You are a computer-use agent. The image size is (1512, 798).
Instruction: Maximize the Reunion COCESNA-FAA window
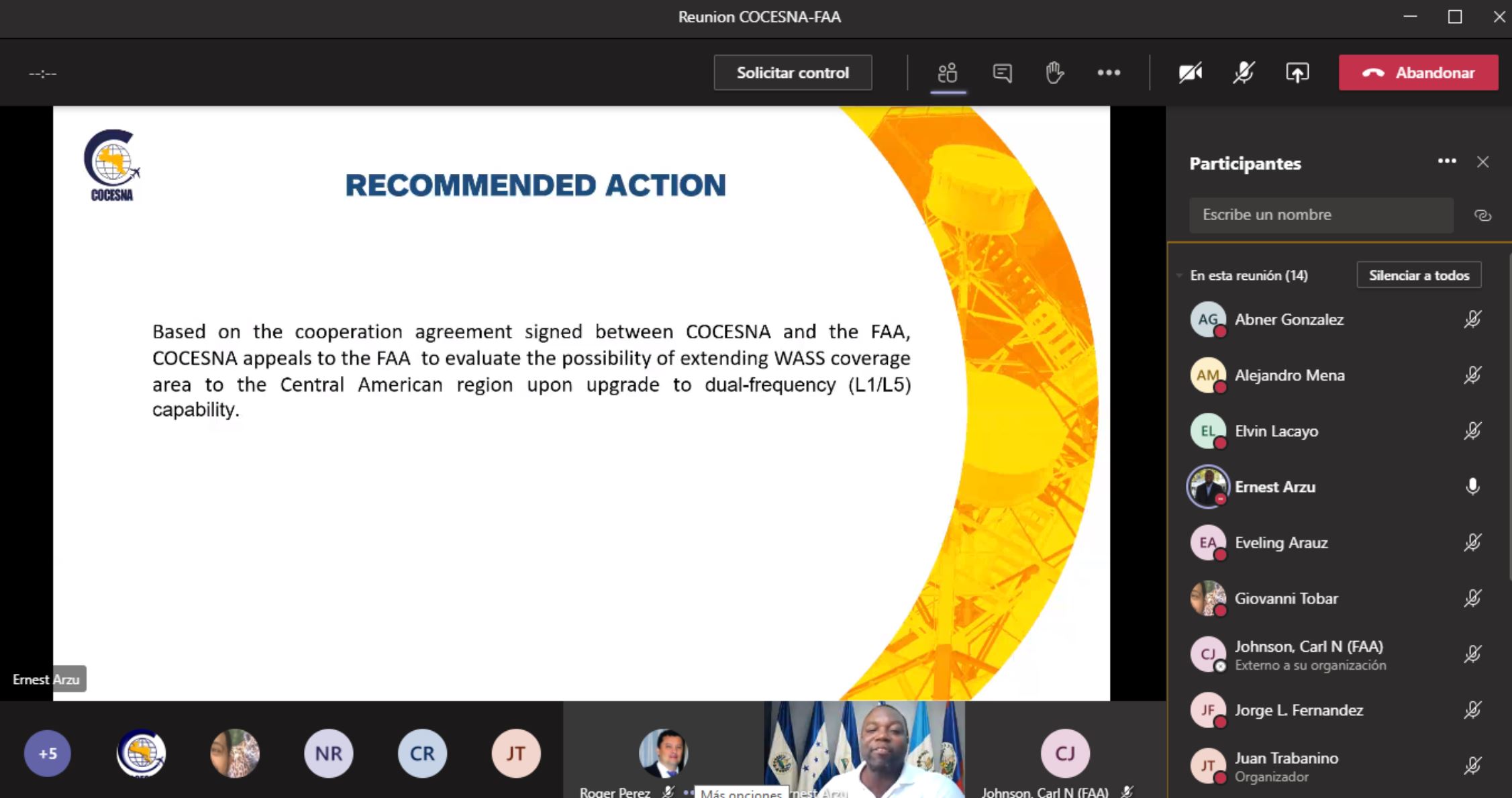(1455, 17)
